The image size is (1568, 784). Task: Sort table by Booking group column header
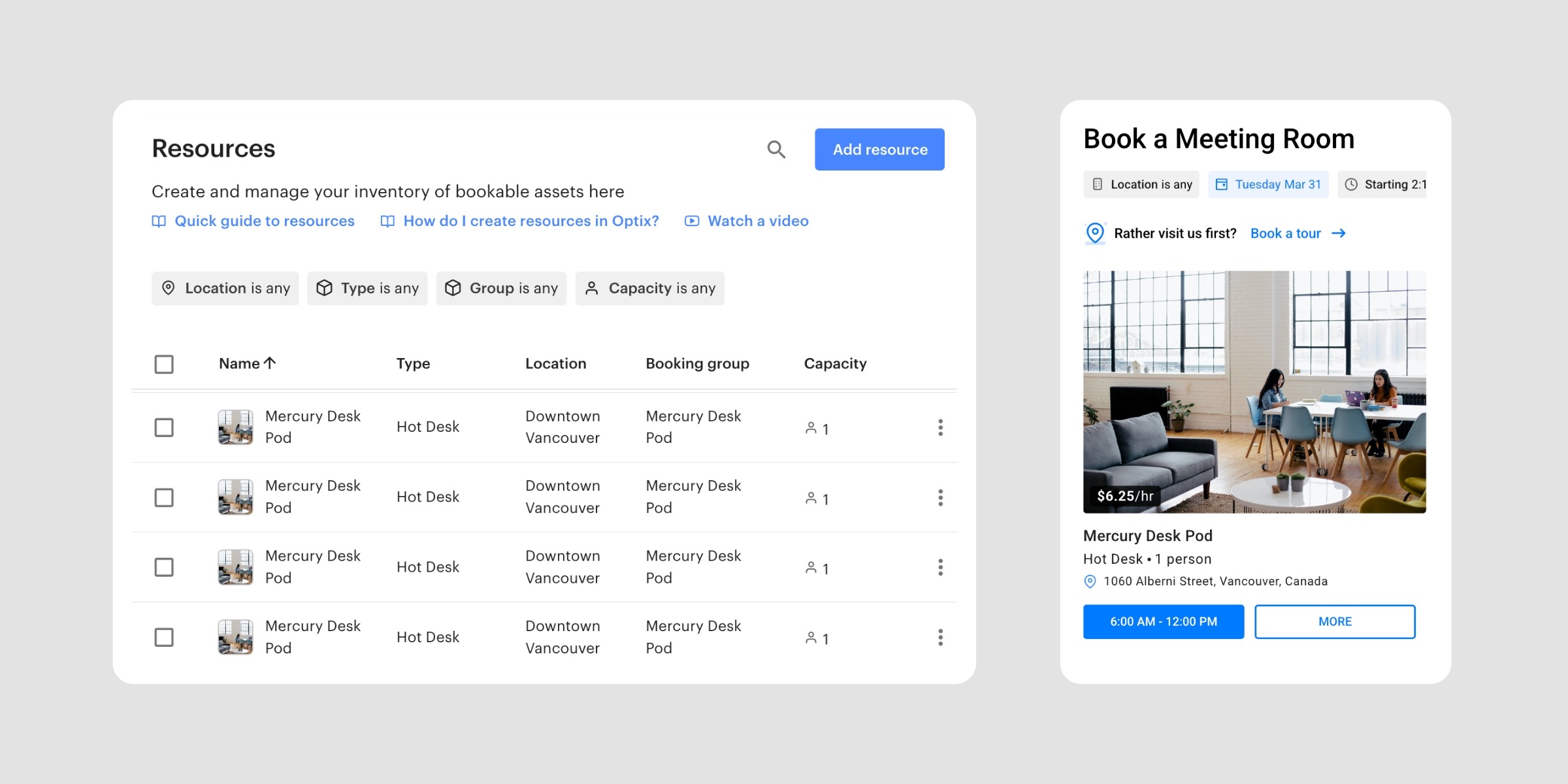tap(697, 363)
